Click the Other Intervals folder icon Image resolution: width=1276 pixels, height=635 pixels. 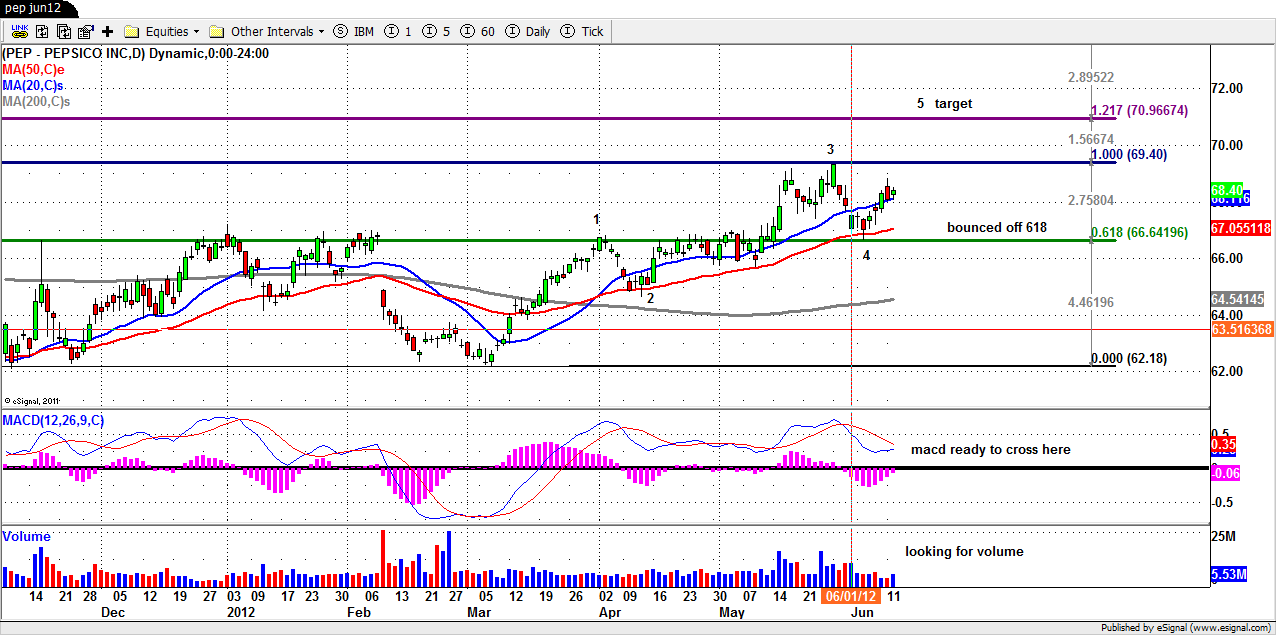point(216,31)
